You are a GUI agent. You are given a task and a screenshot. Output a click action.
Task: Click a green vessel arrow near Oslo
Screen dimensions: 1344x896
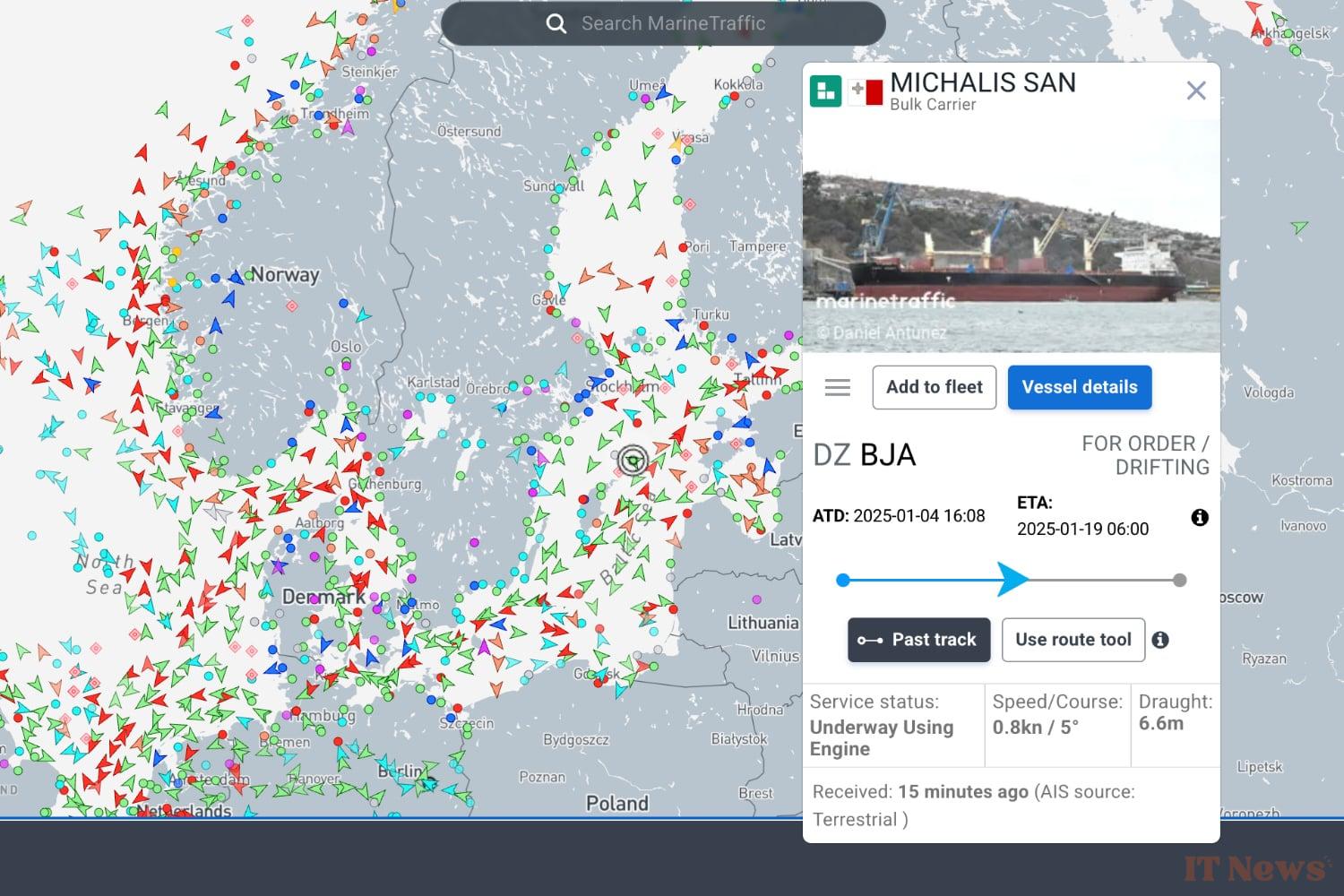[349, 416]
